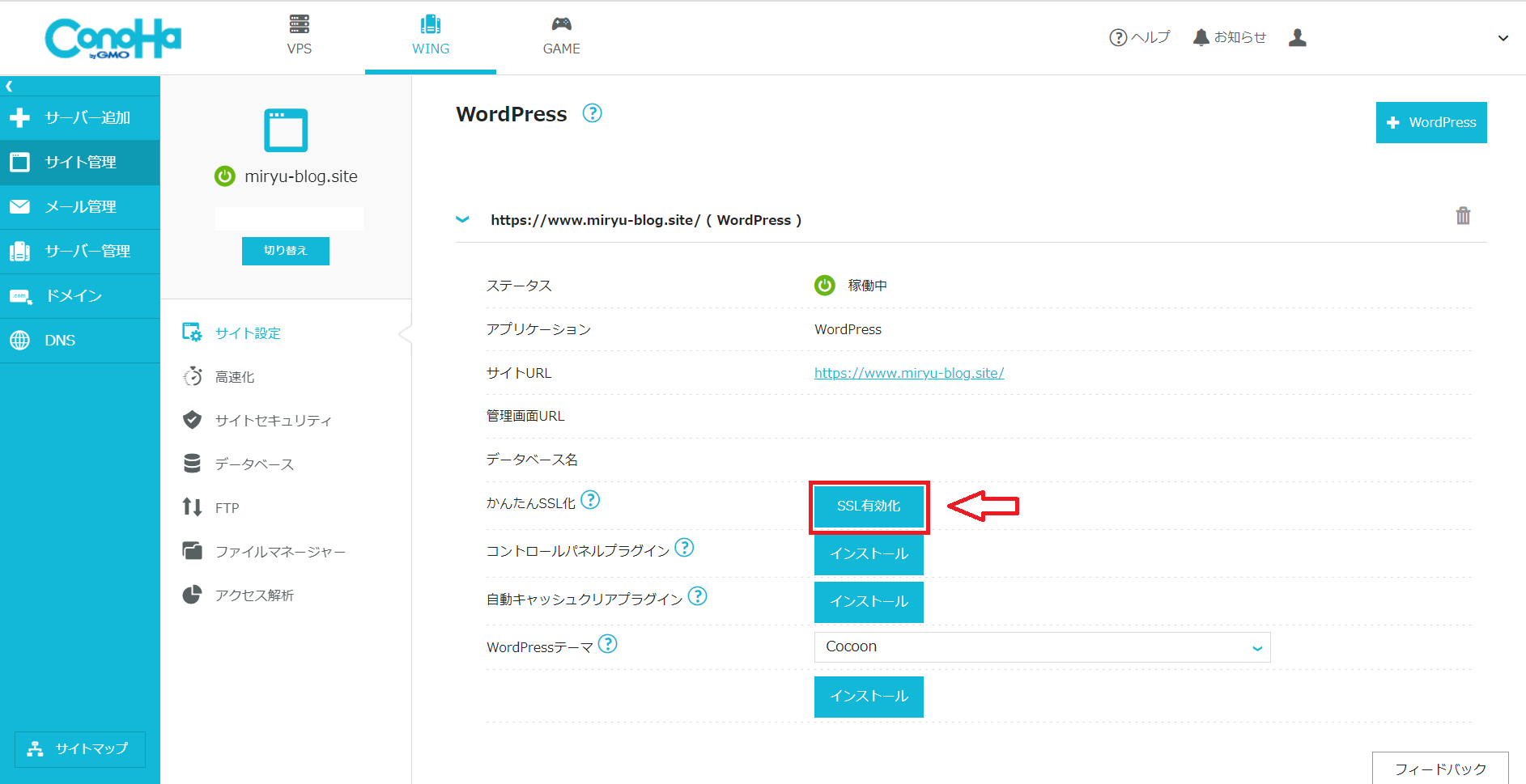The image size is (1526, 784).
Task: Click the blank field under miryu-blog.site
Action: click(x=289, y=218)
